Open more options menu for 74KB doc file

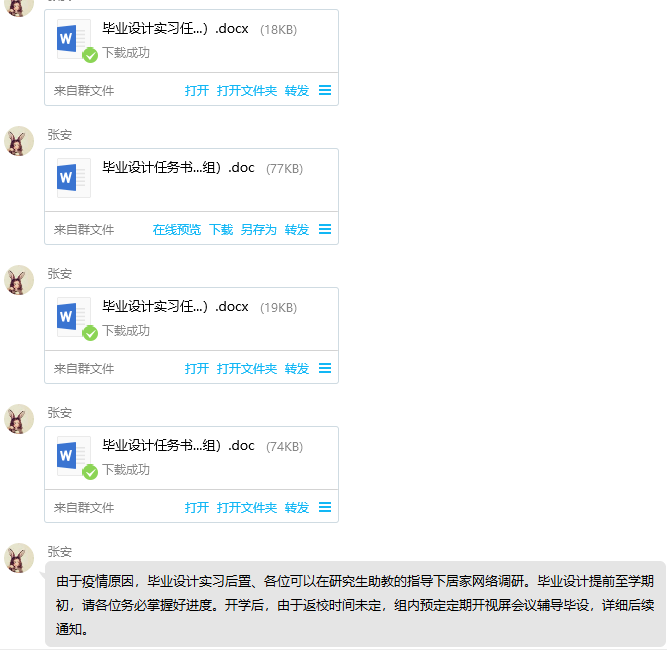click(325, 507)
